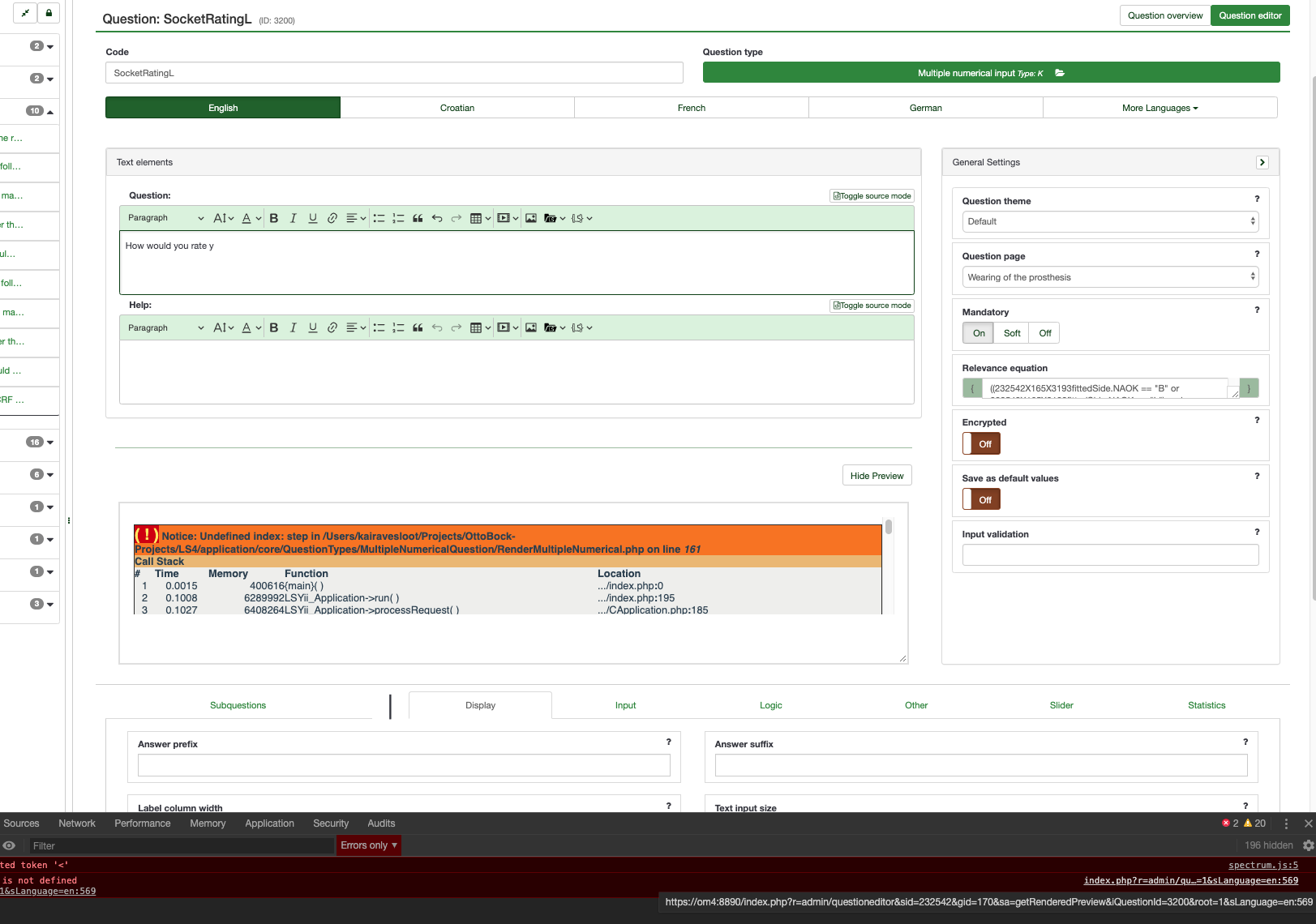Open the Logic settings tab
1316x924 pixels.
(x=770, y=705)
